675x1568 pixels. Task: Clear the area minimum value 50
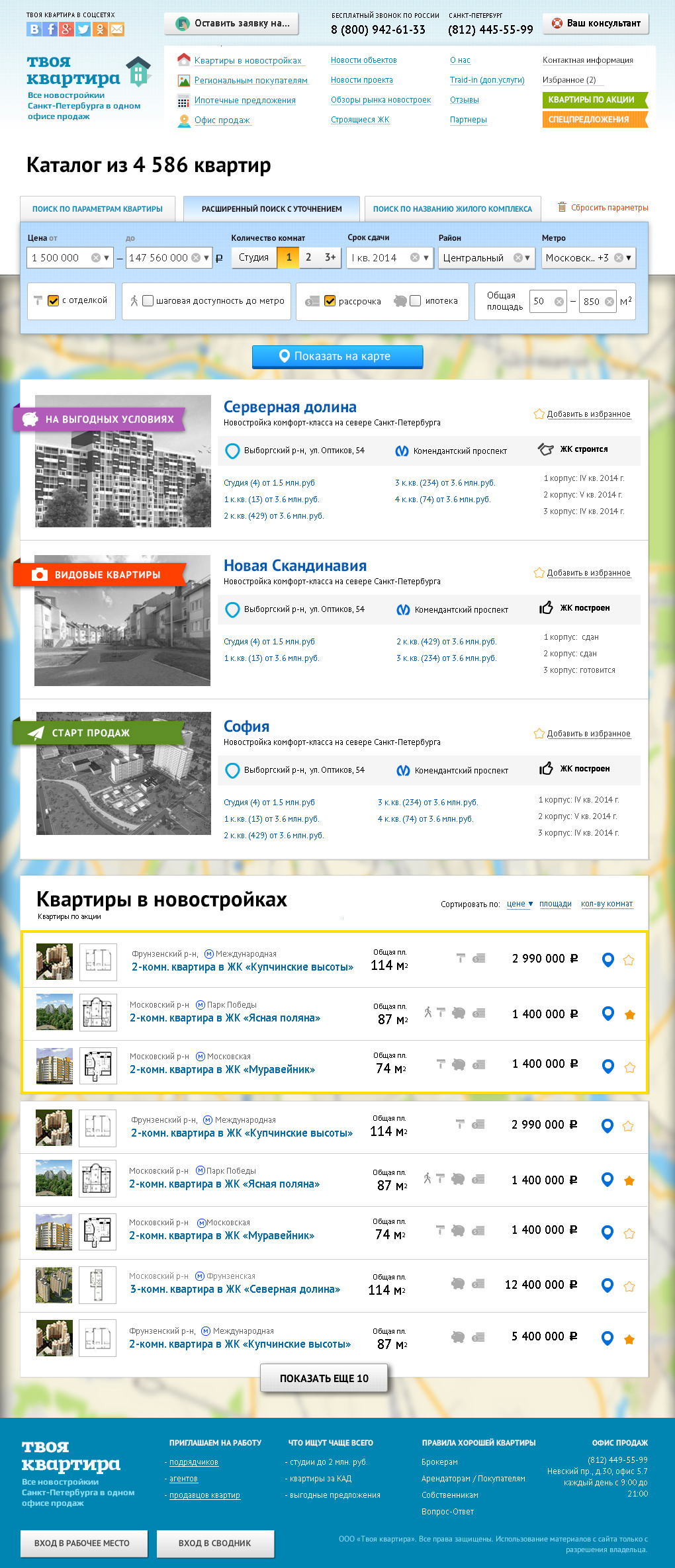tap(559, 302)
